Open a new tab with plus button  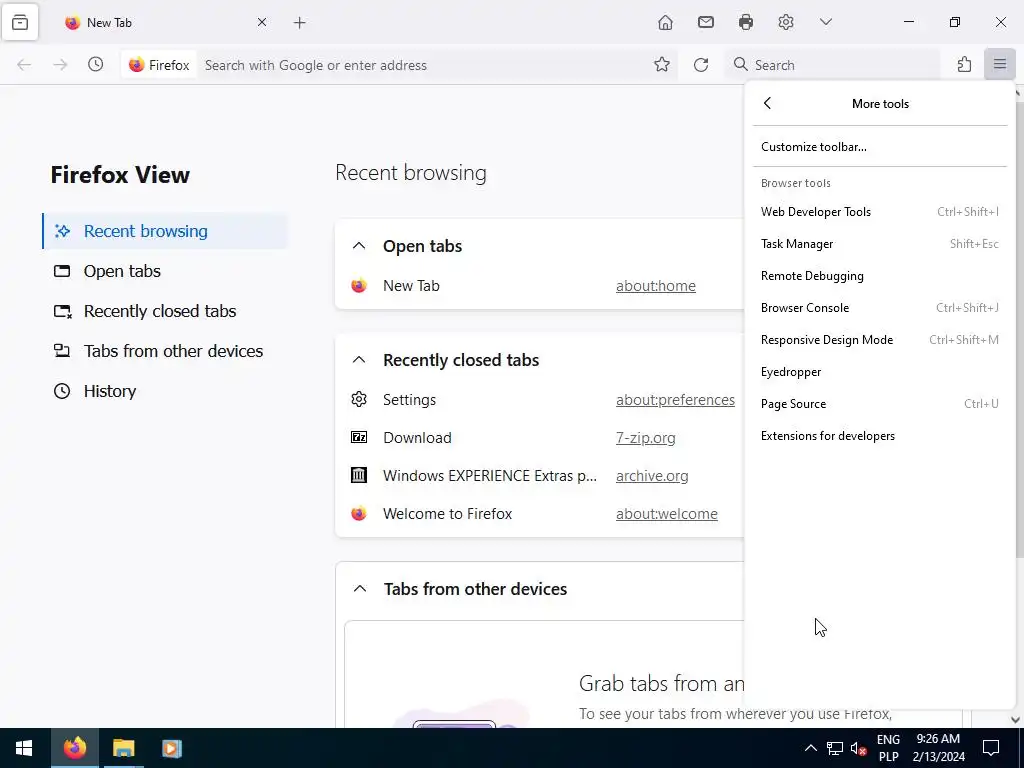300,23
